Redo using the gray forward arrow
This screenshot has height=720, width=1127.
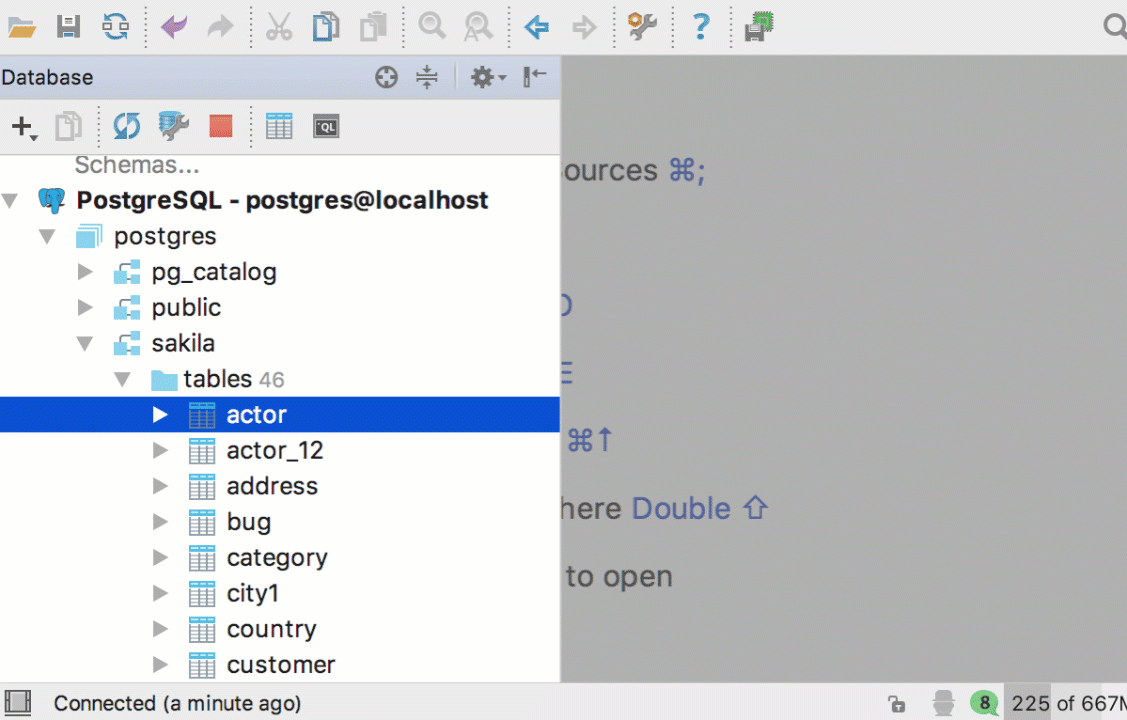click(221, 27)
